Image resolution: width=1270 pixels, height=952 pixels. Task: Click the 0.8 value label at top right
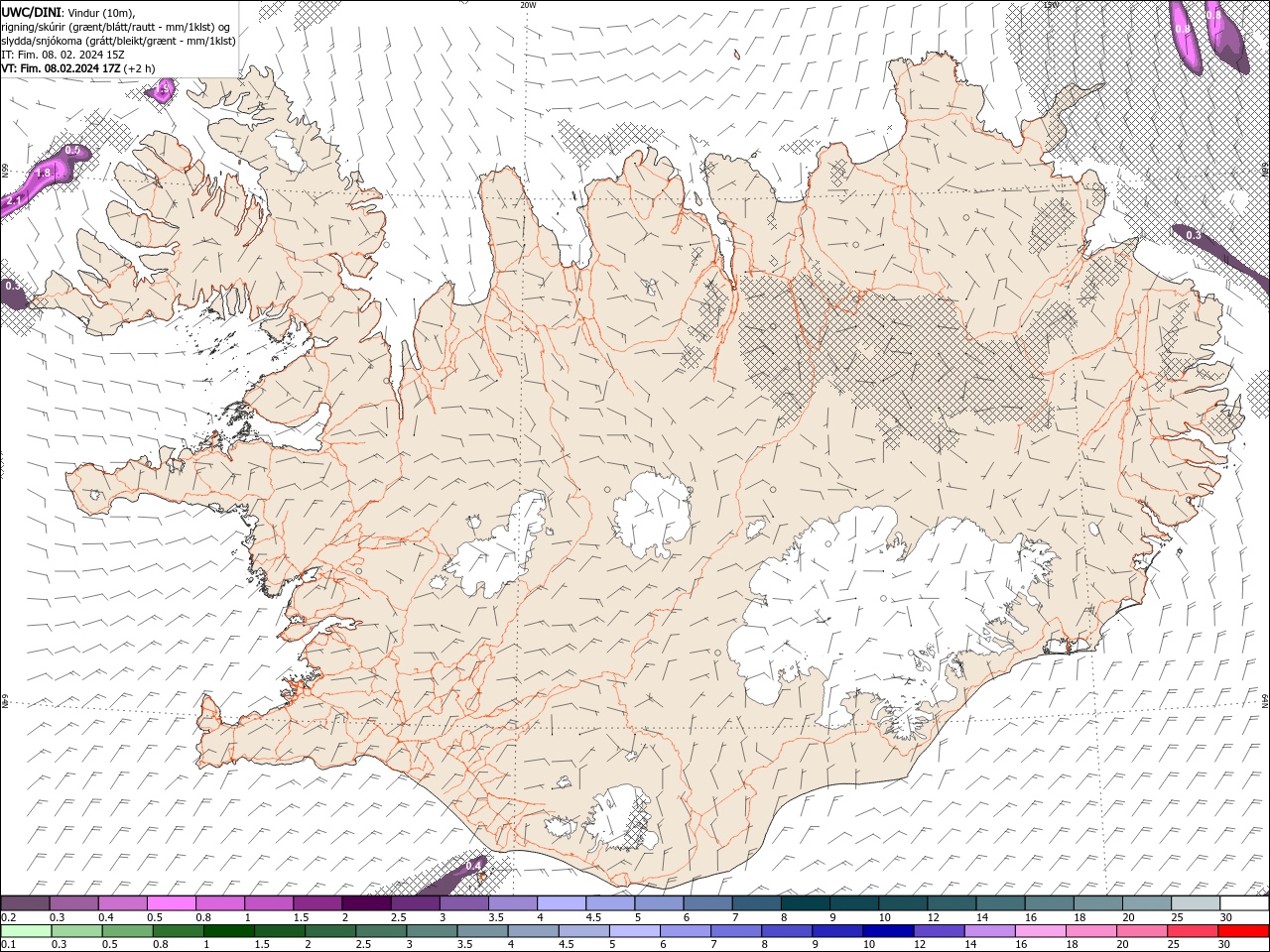pyautogui.click(x=1213, y=15)
